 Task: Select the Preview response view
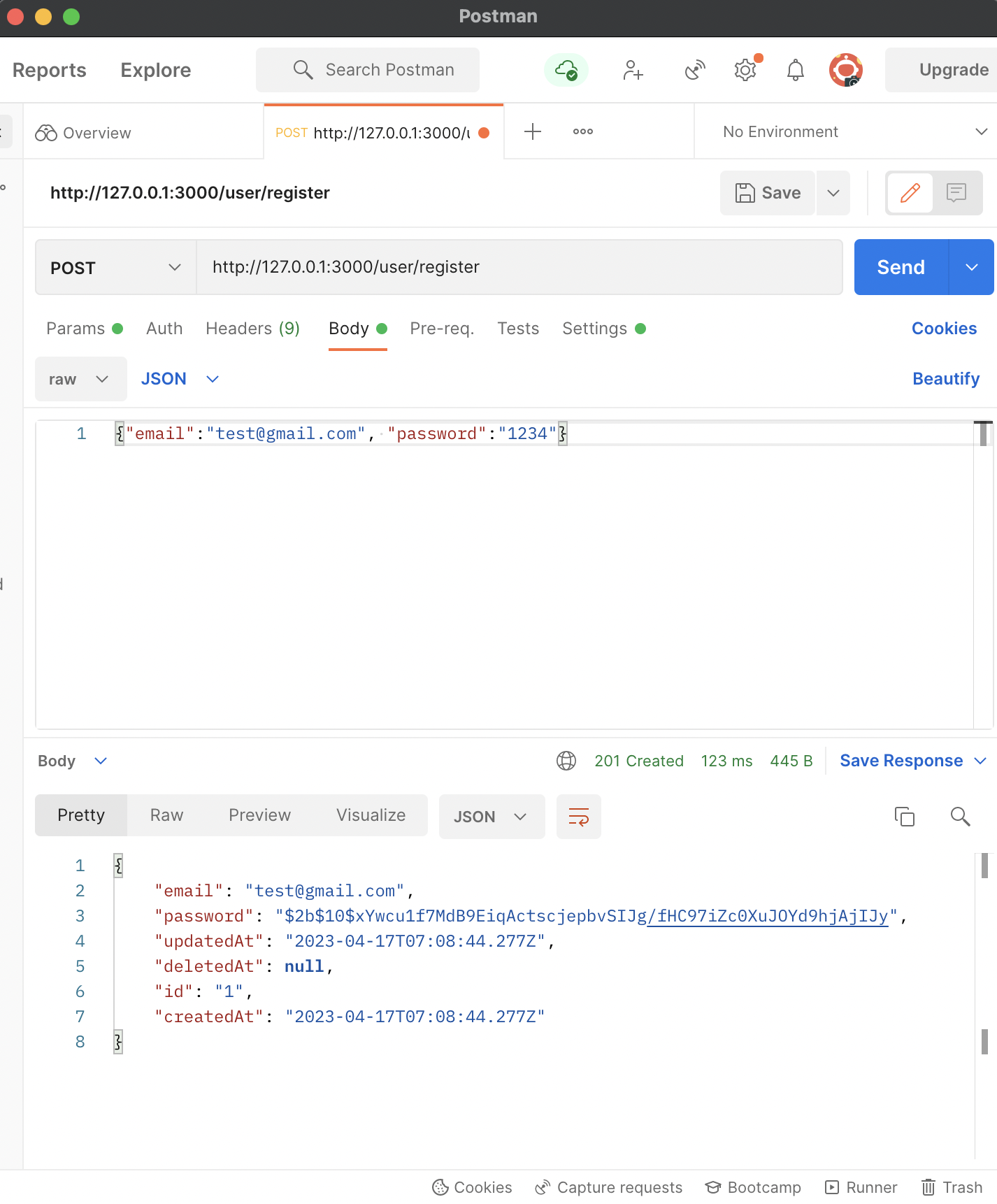point(259,815)
